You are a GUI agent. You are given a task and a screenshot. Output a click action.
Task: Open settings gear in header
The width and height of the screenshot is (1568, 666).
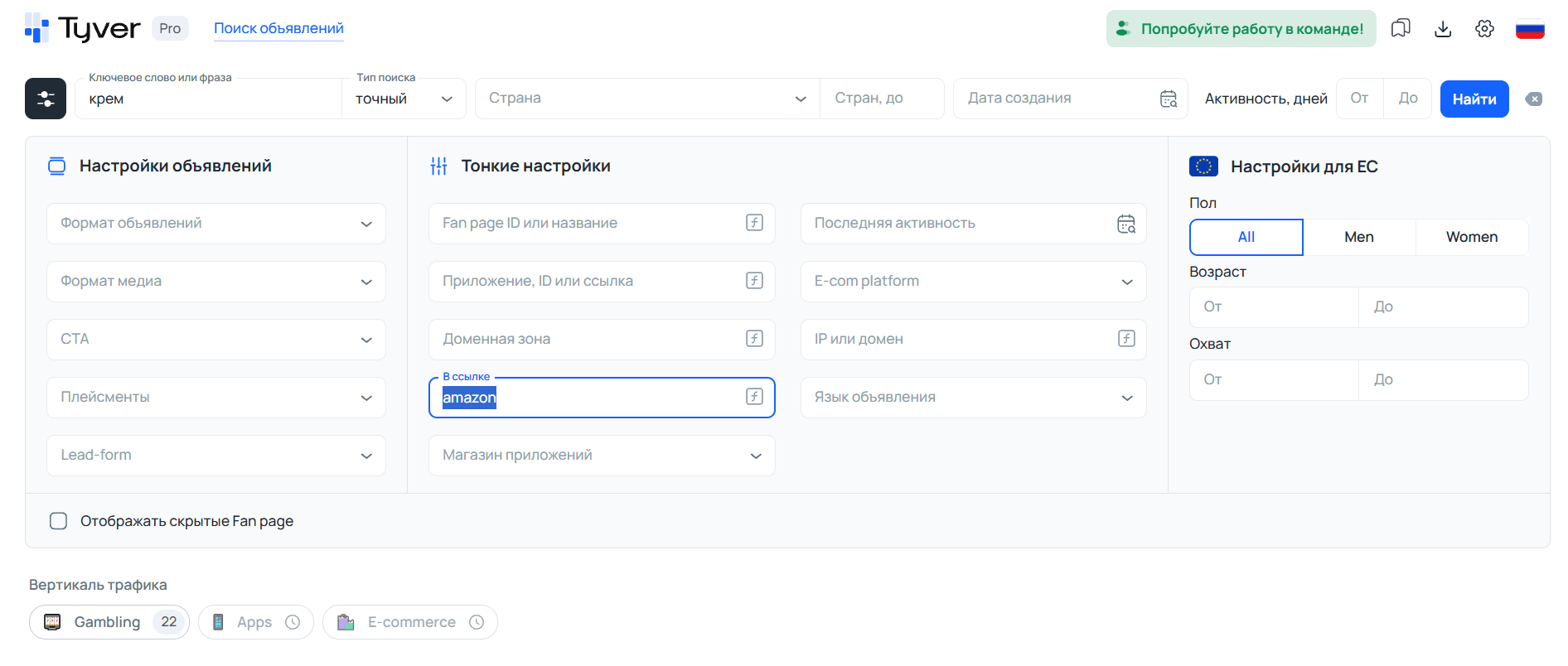(1484, 28)
